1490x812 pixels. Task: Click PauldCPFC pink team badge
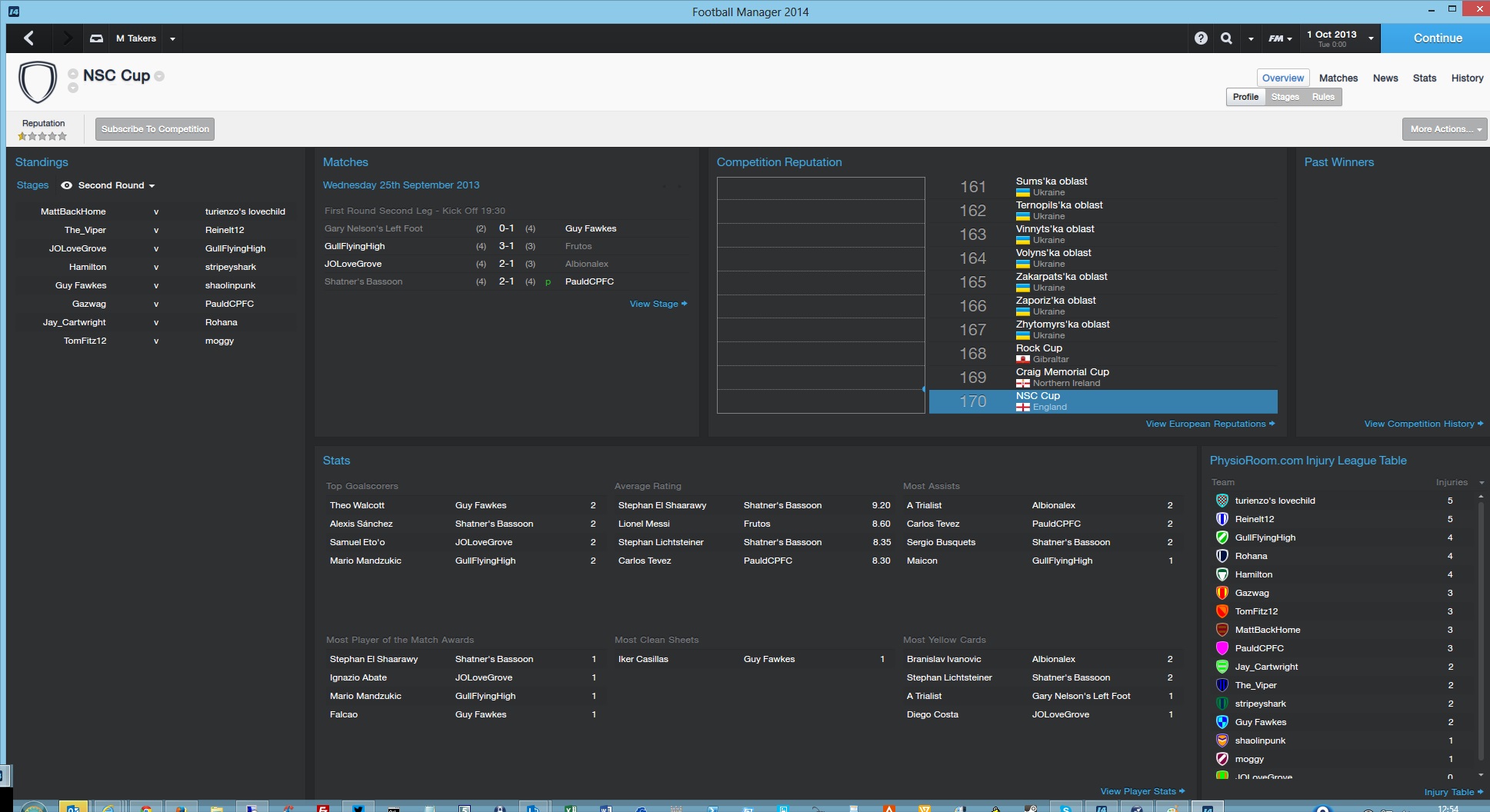[x=1222, y=648]
